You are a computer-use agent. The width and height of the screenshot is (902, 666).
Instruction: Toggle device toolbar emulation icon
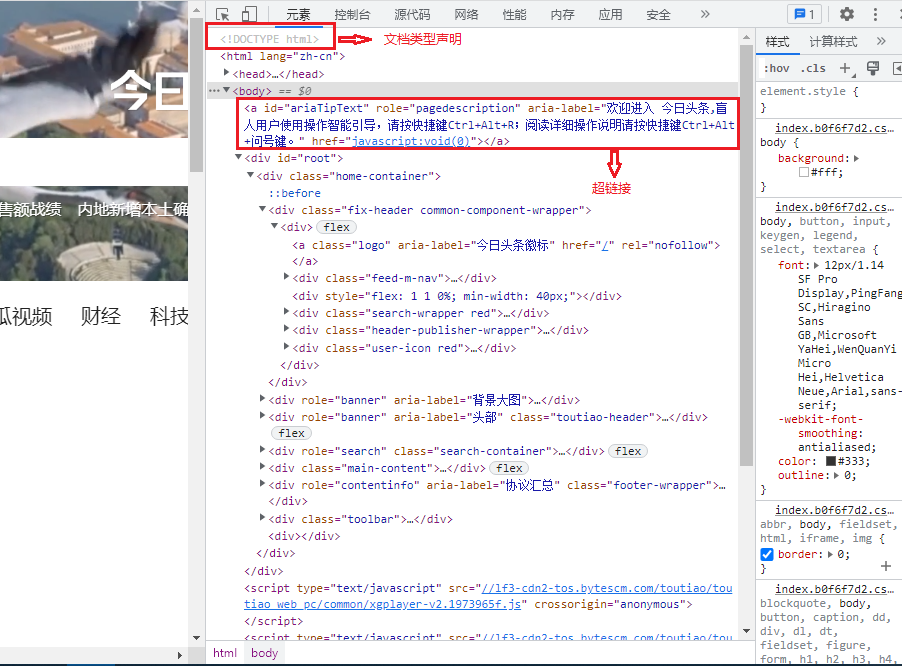(x=249, y=14)
